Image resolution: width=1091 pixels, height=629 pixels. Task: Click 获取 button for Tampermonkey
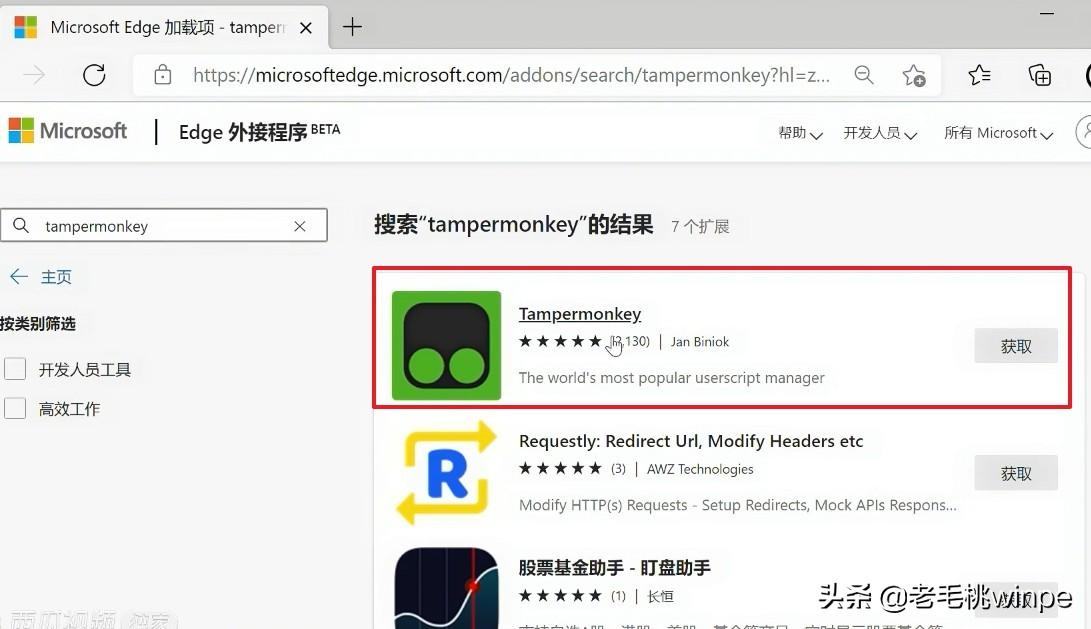tap(1016, 346)
